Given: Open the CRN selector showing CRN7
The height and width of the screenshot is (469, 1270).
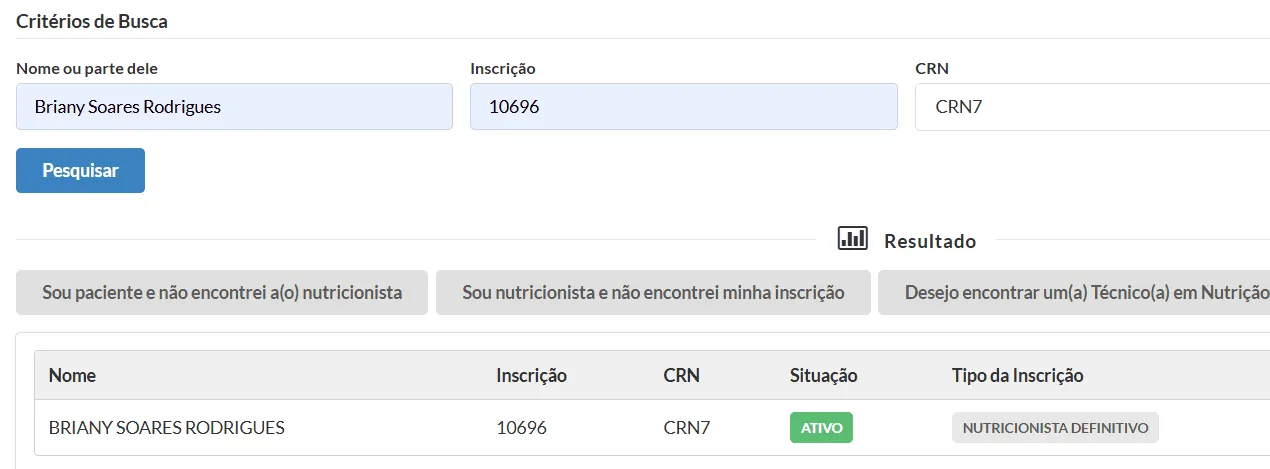Looking at the screenshot, I should pyautogui.click(x=1090, y=107).
